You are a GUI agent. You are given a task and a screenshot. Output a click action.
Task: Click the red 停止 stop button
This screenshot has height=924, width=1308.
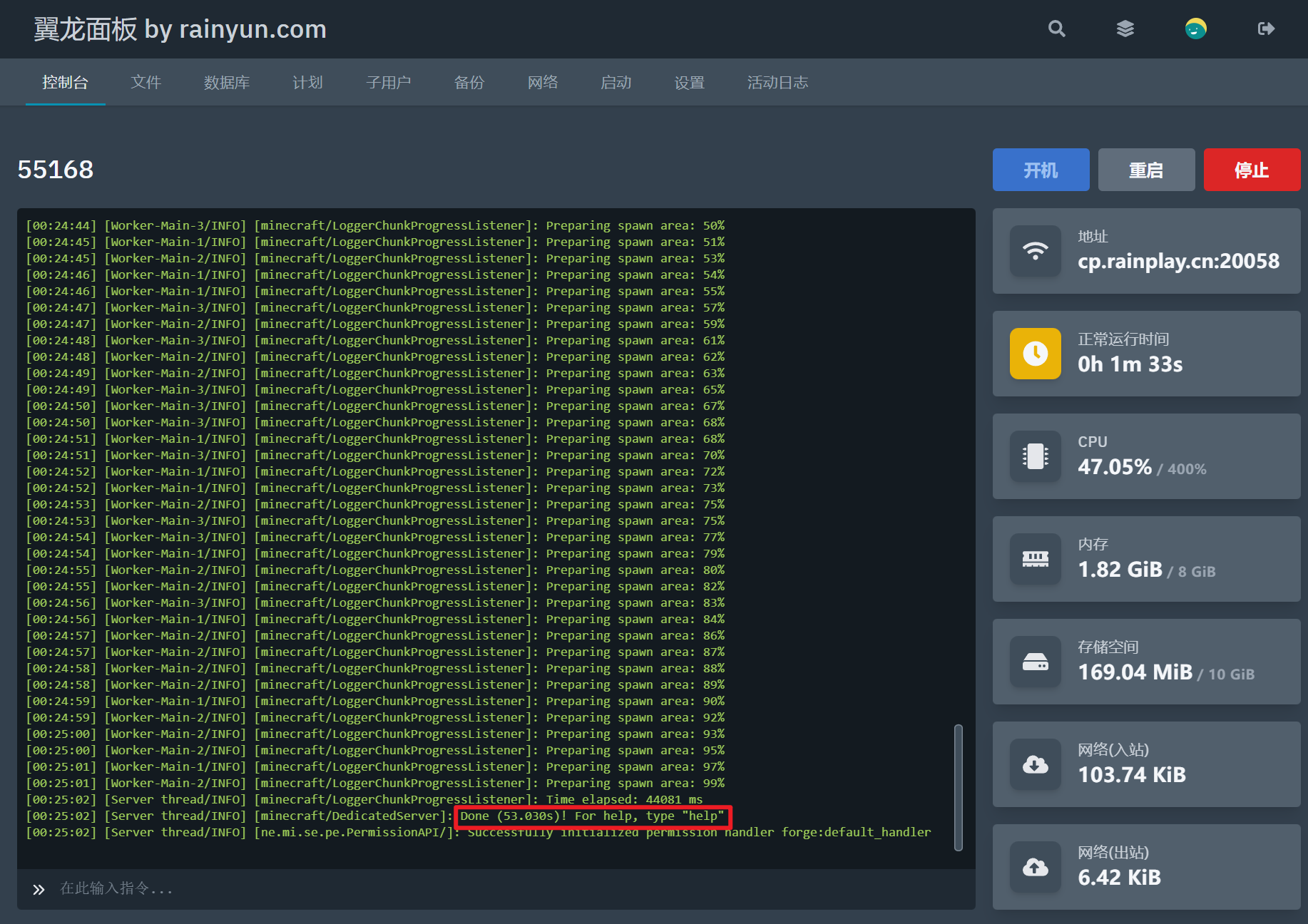coord(1252,170)
